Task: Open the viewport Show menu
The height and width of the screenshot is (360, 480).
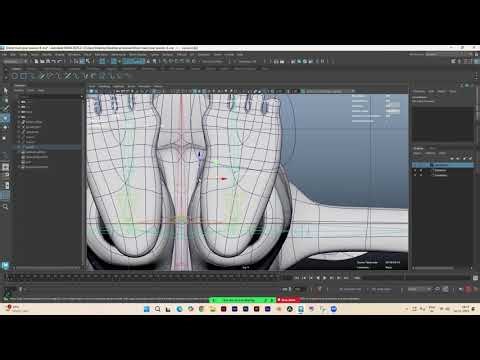Action: (132, 86)
